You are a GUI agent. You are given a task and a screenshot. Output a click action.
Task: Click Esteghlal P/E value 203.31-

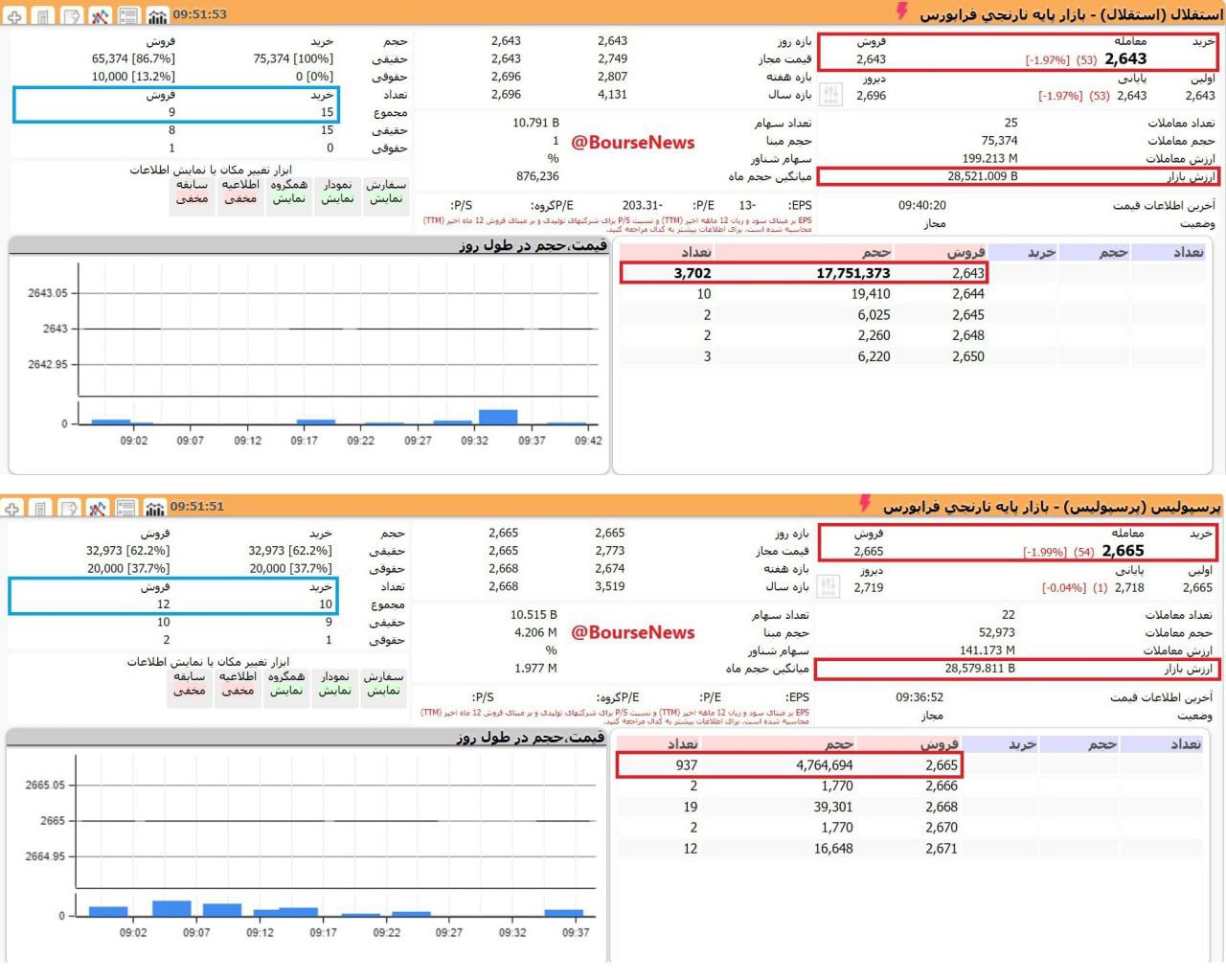642,205
